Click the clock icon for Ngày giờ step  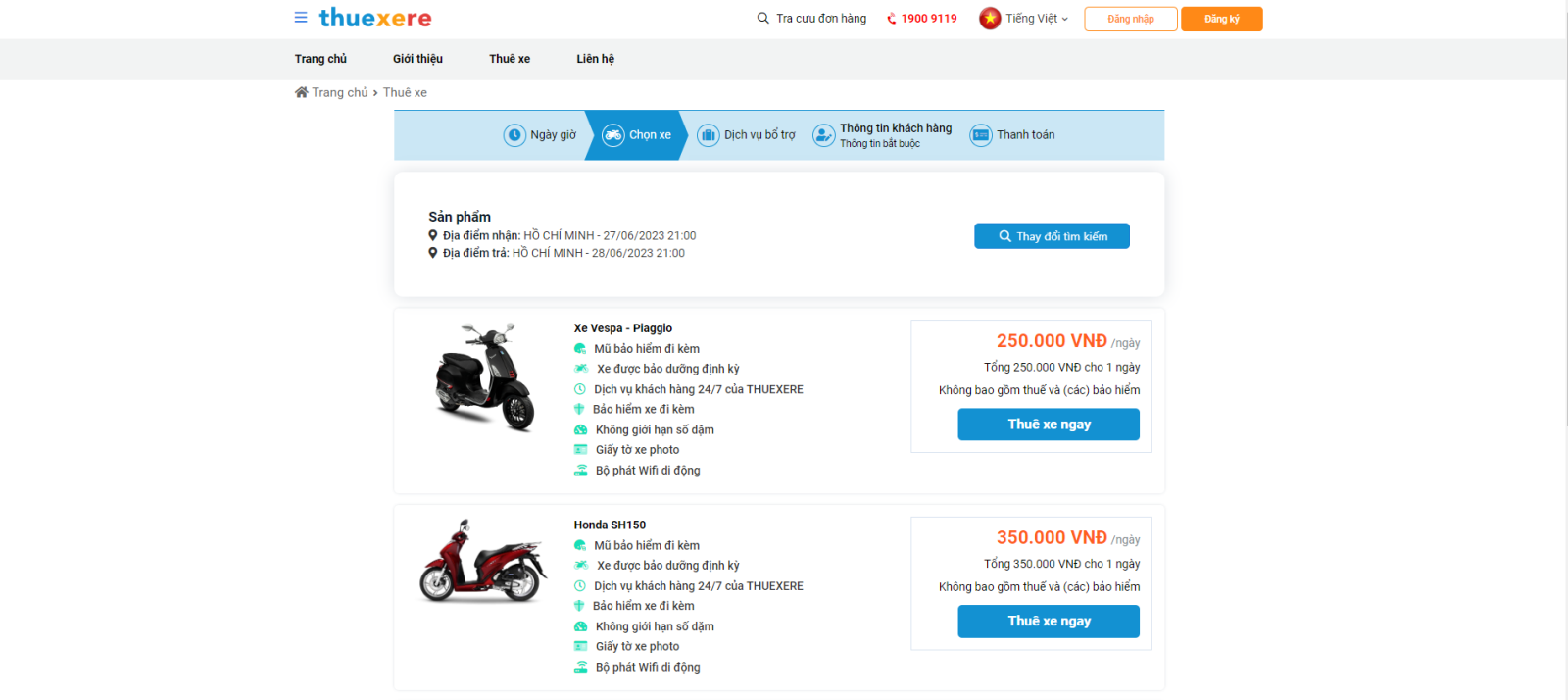pyautogui.click(x=514, y=135)
